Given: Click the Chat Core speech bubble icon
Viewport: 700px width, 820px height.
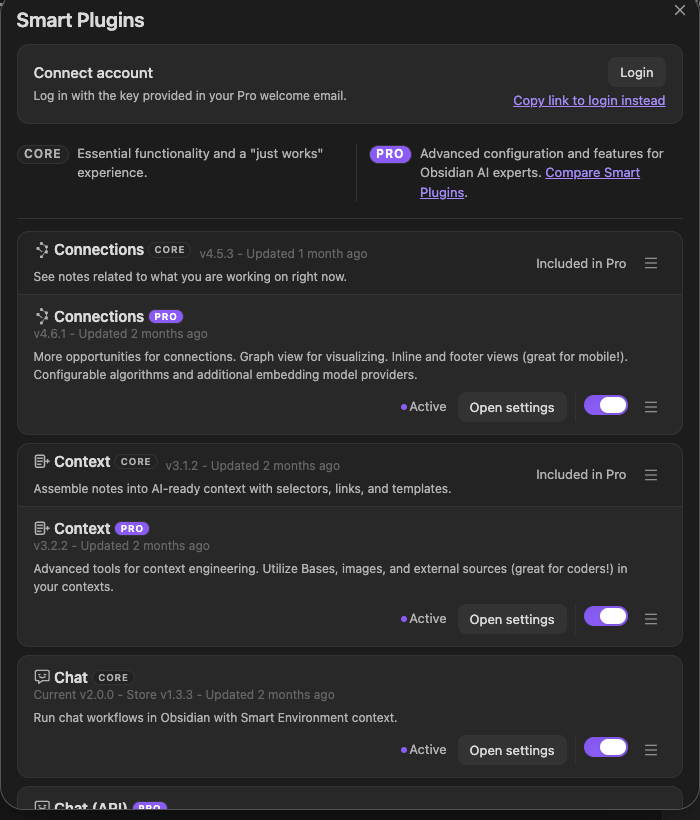Looking at the screenshot, I should pyautogui.click(x=42, y=677).
